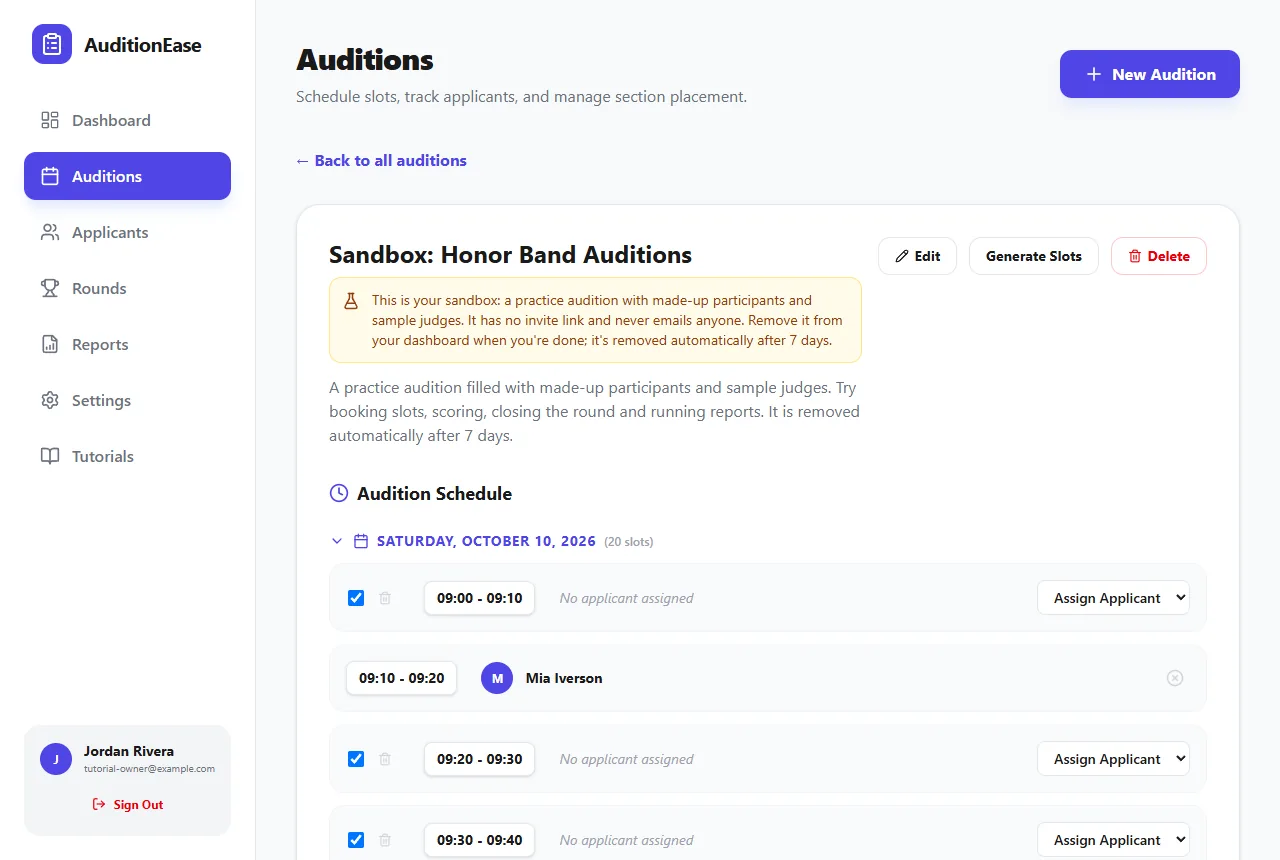Open Dashboard from the sidebar

[127, 120]
